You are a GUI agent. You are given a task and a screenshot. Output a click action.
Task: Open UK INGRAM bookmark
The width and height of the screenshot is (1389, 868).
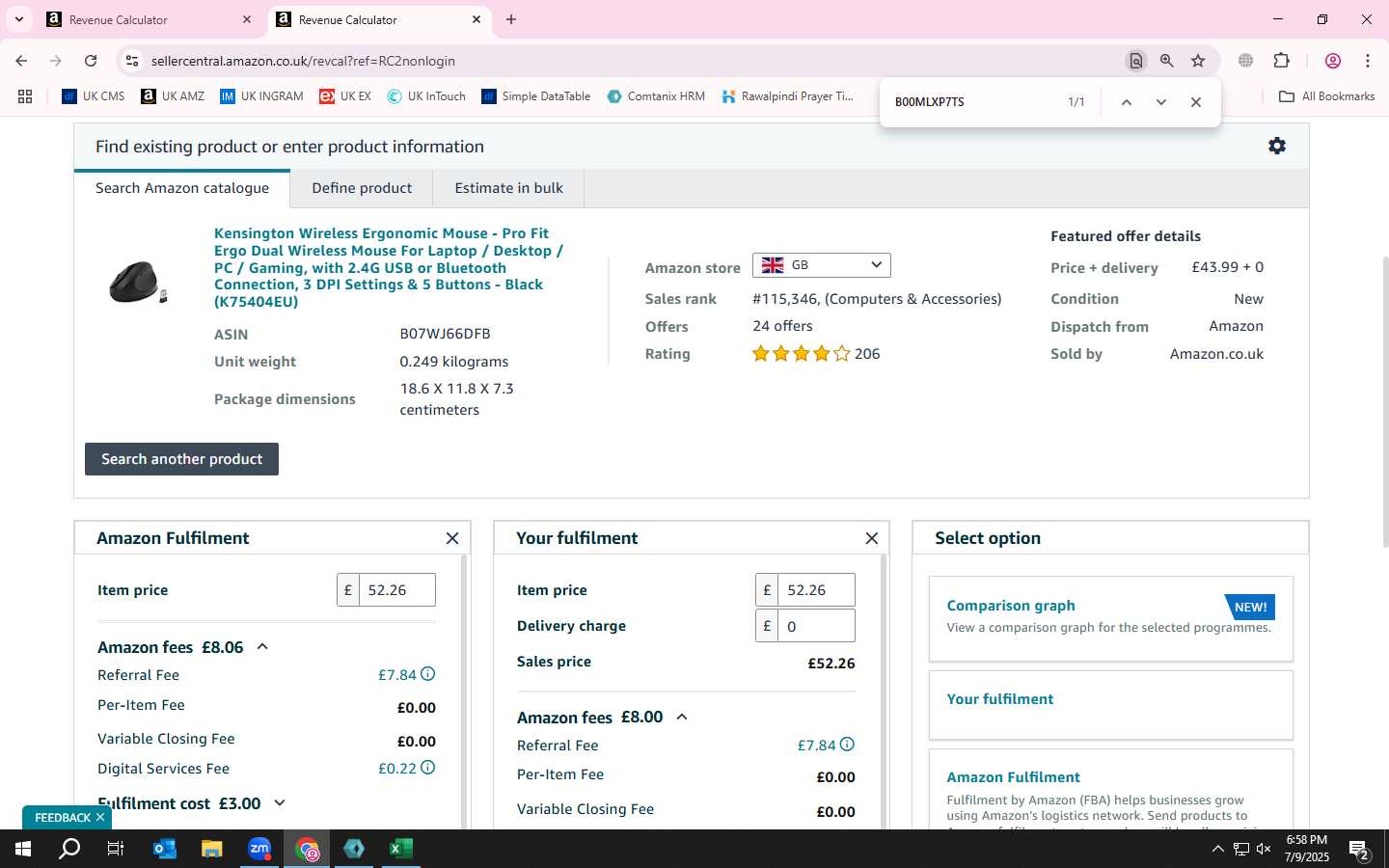[261, 96]
